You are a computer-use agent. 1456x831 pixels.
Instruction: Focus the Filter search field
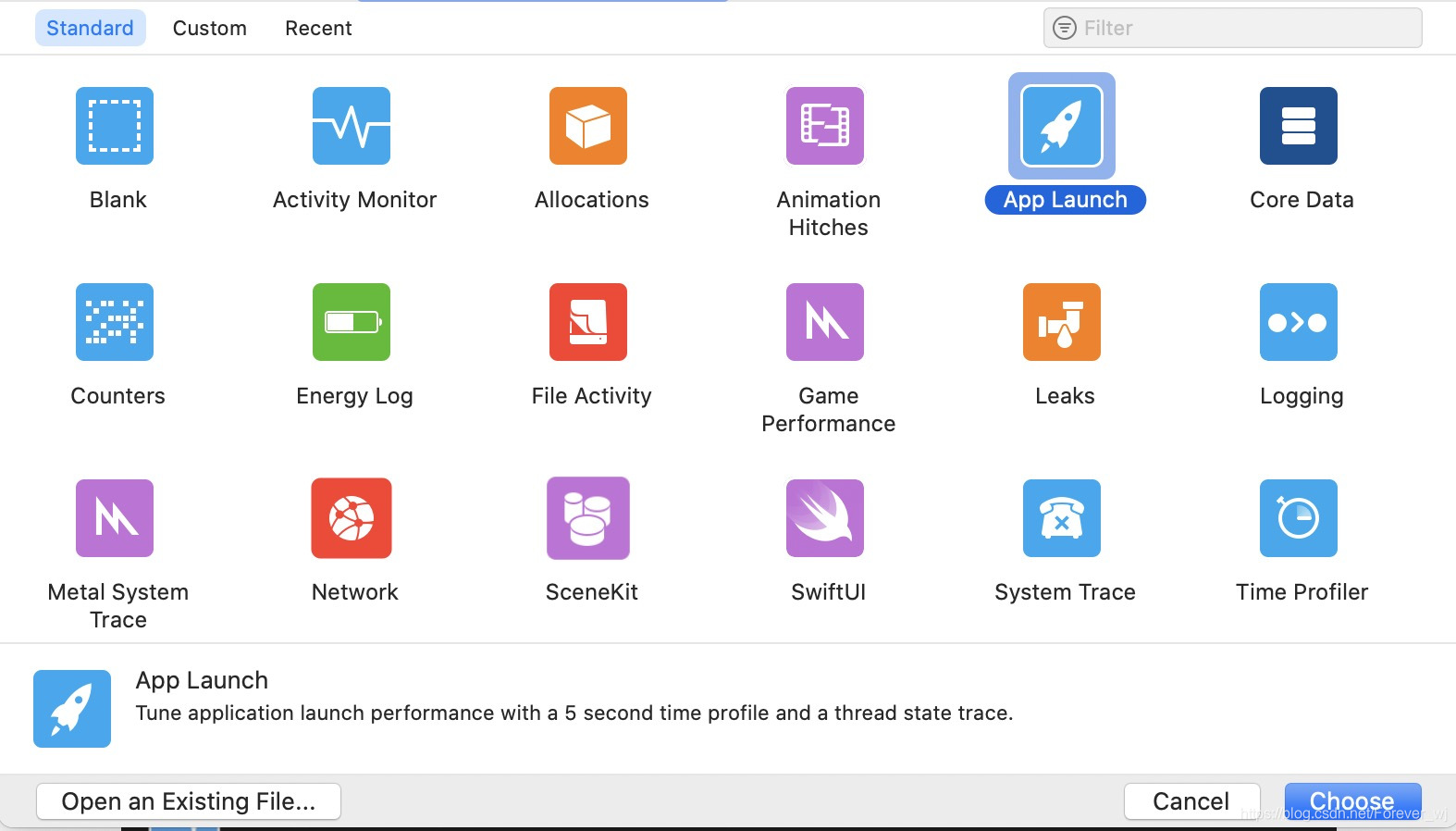(1233, 28)
